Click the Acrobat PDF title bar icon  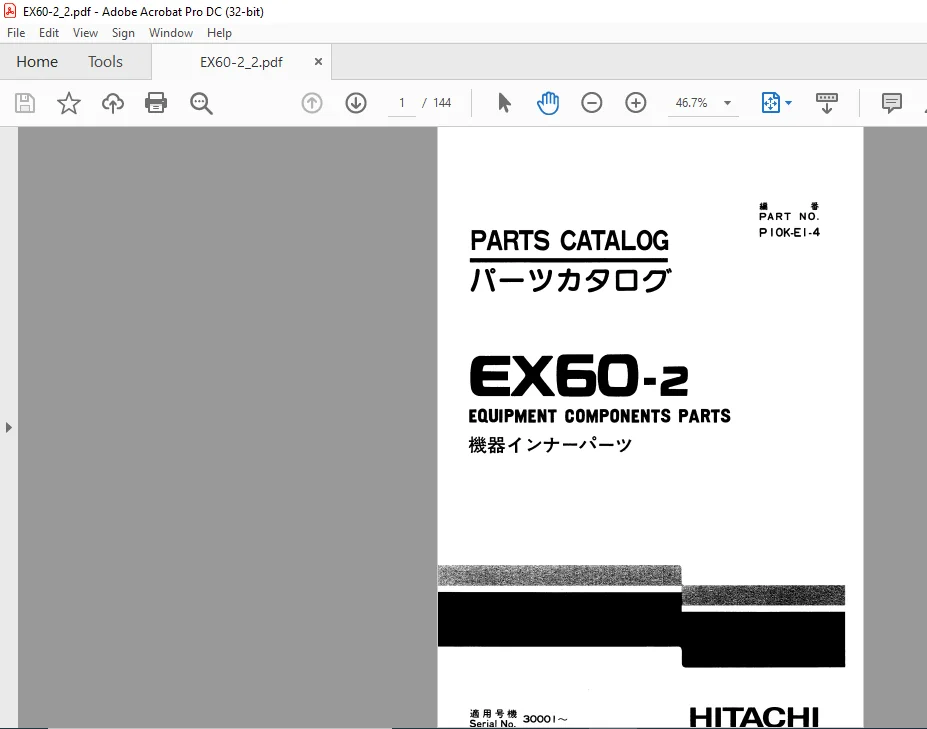10,11
